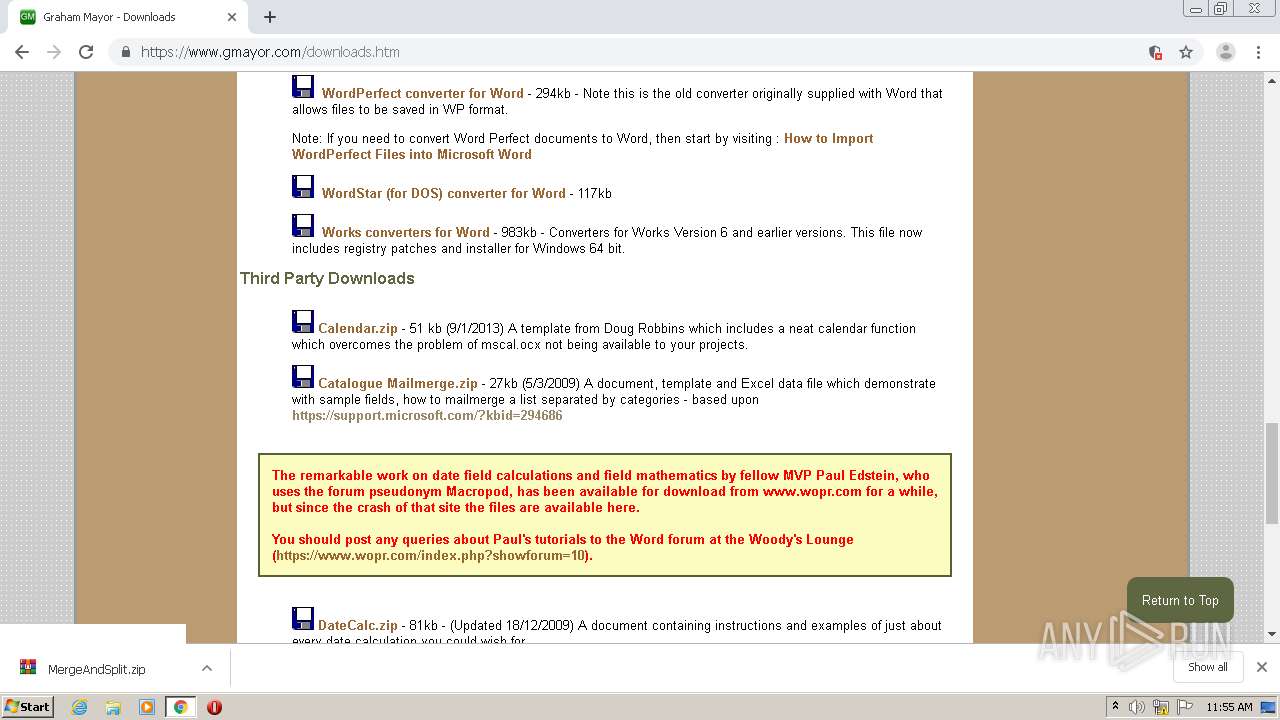The width and height of the screenshot is (1280, 720).
Task: Close the Graham Mayor - Downloads tab
Action: pos(232,17)
